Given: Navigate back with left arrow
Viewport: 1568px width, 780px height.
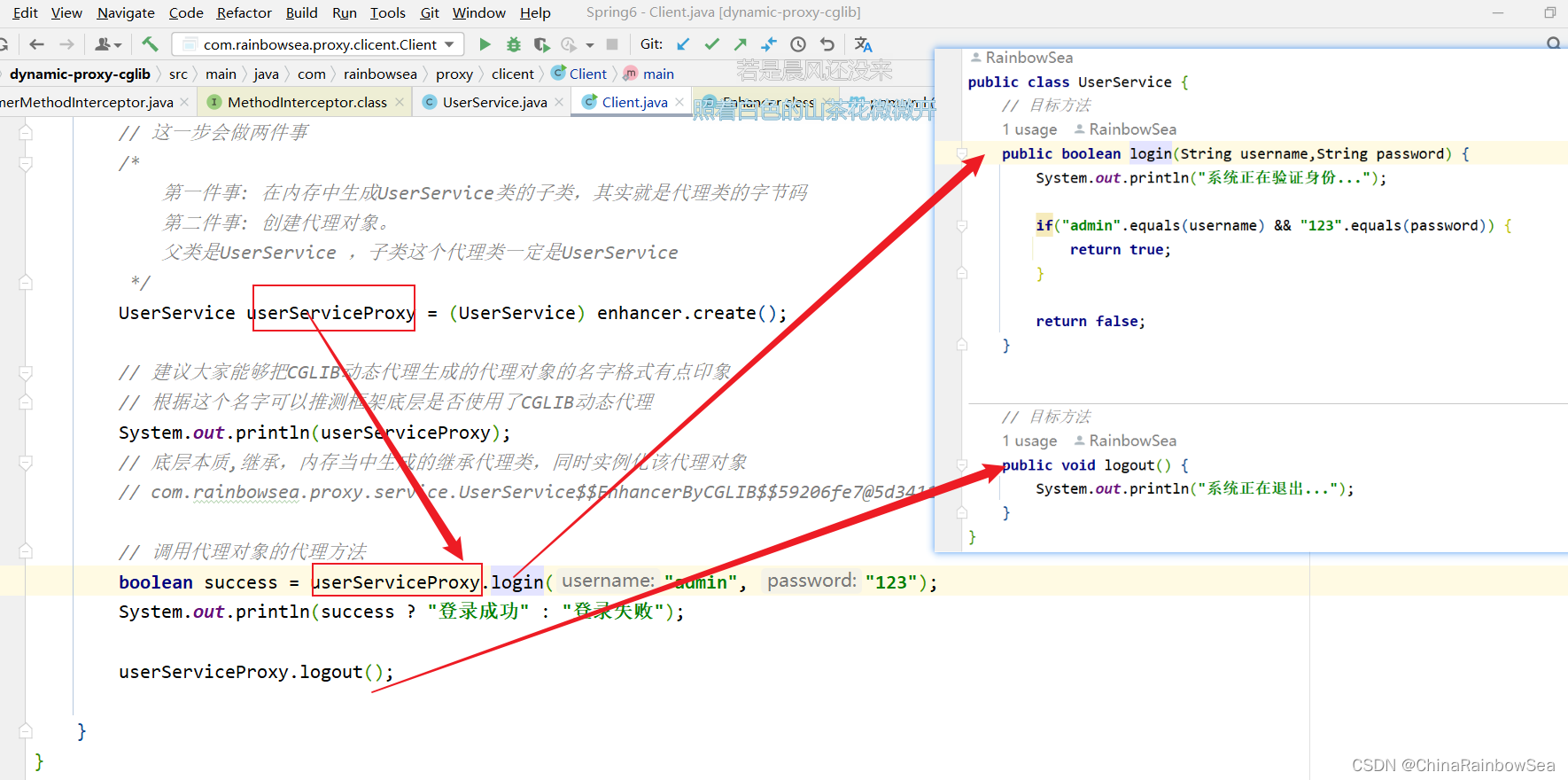Looking at the screenshot, I should pyautogui.click(x=36, y=44).
